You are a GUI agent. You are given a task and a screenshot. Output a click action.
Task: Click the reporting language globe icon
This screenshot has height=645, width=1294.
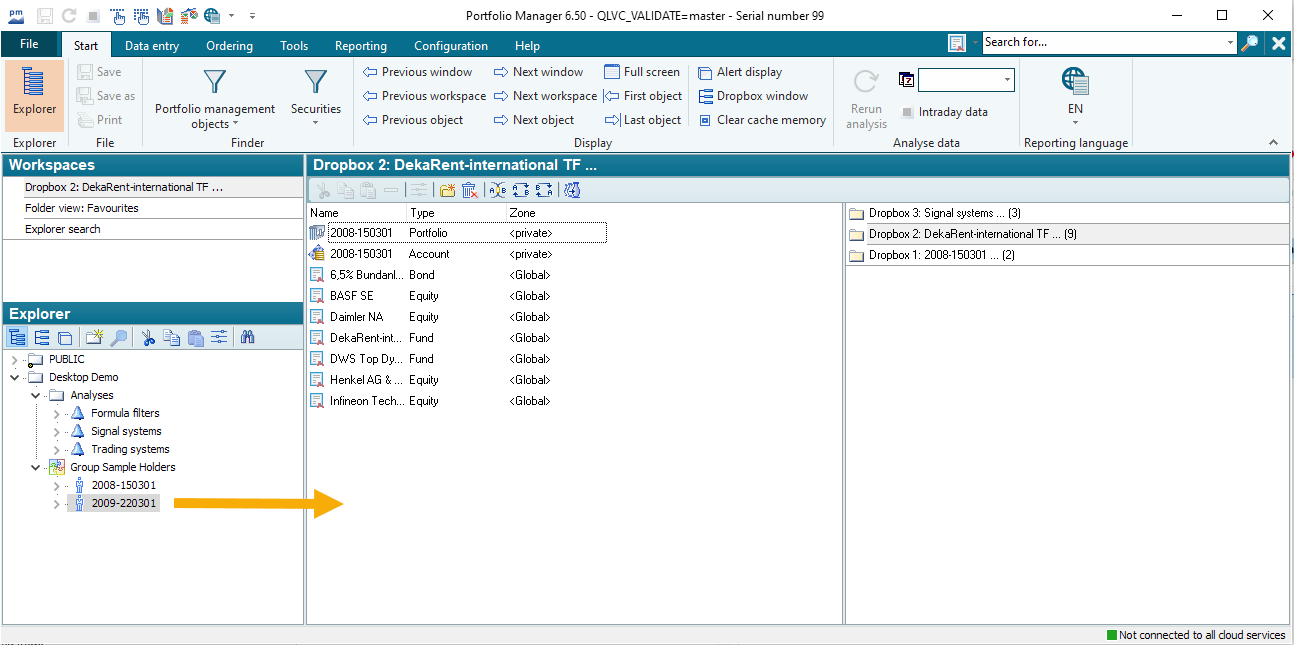pyautogui.click(x=1075, y=82)
